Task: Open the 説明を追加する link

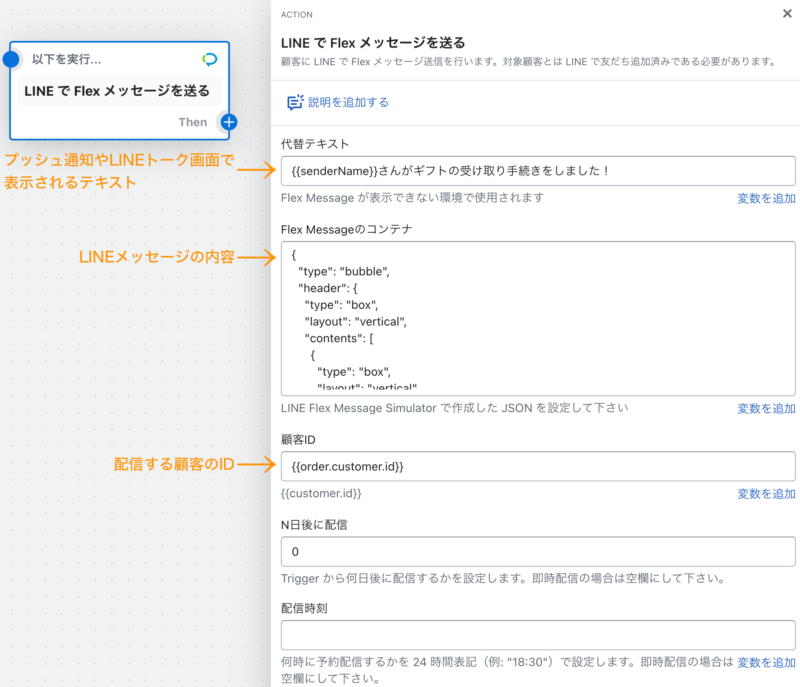Action: pos(348,103)
